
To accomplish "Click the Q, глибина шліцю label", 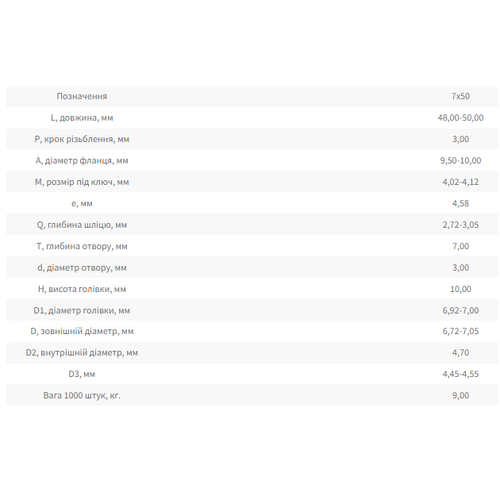I will 82,225.
